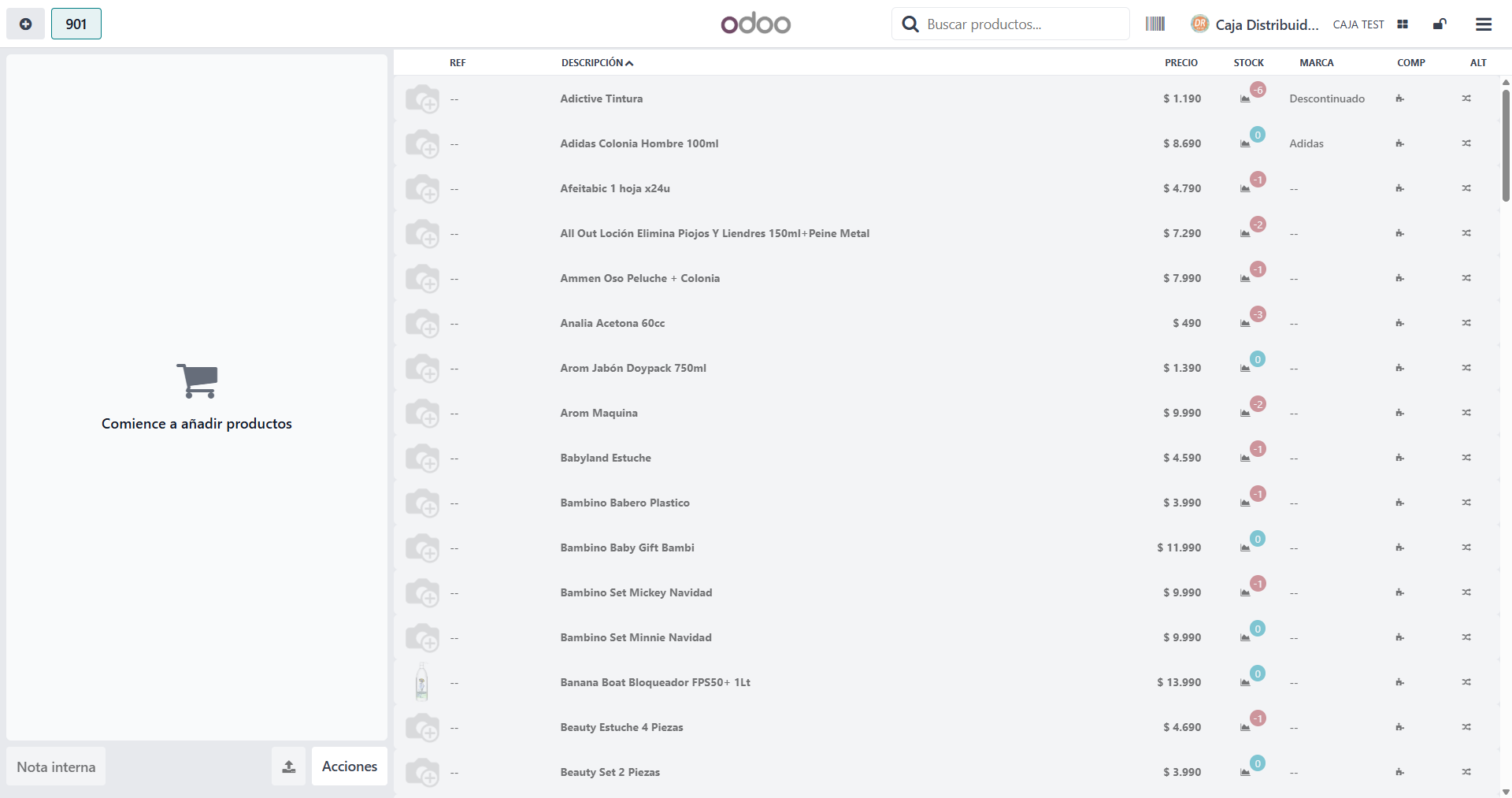Select product Ammen Oso Peluche + Colonia
Image resolution: width=1512 pixels, height=798 pixels.
tap(640, 278)
